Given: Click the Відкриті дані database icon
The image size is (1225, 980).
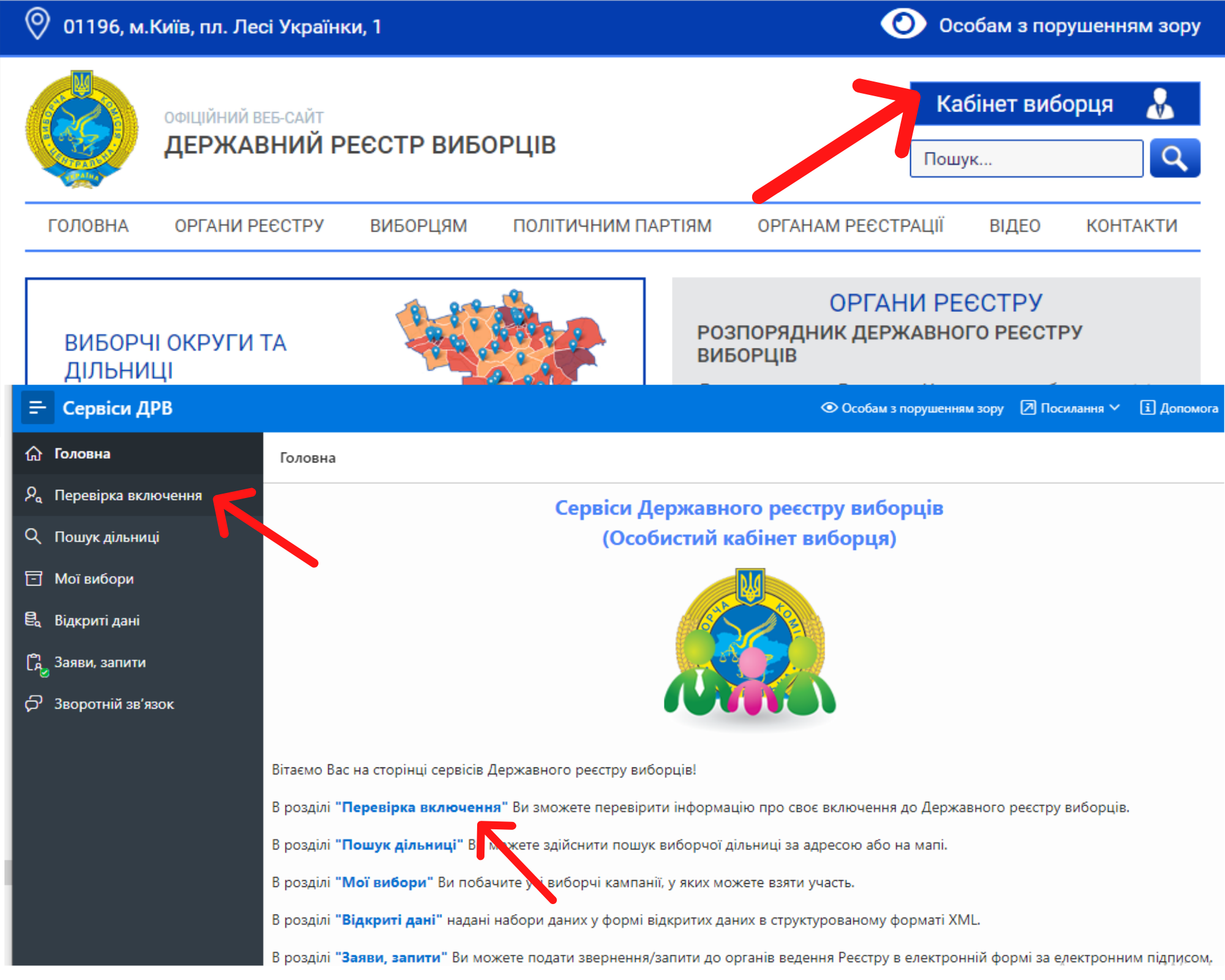Looking at the screenshot, I should point(34,620).
